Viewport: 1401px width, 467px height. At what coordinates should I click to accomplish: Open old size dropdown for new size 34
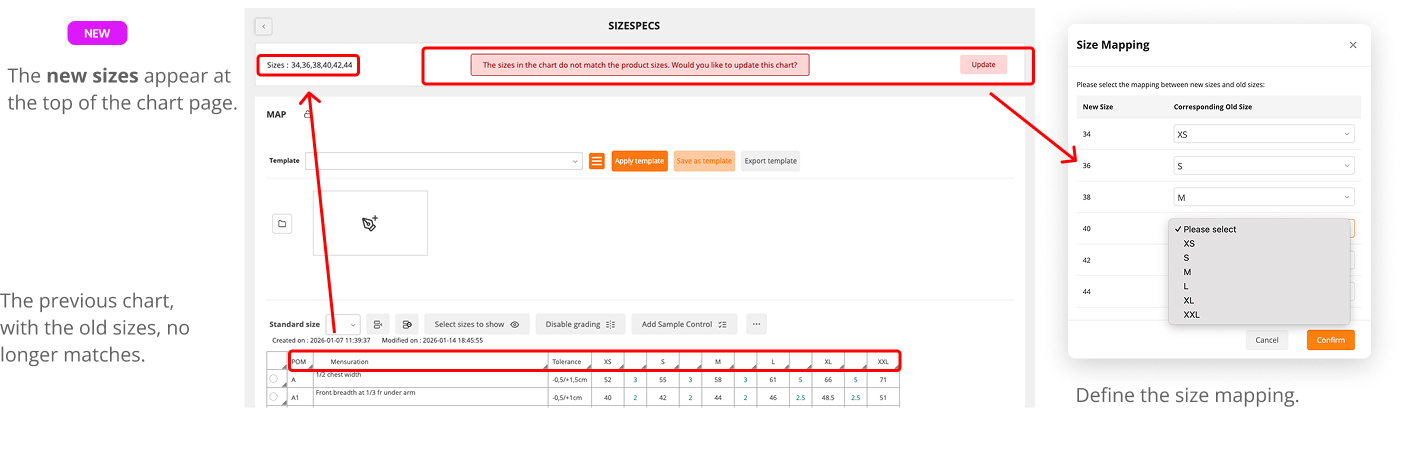1264,134
